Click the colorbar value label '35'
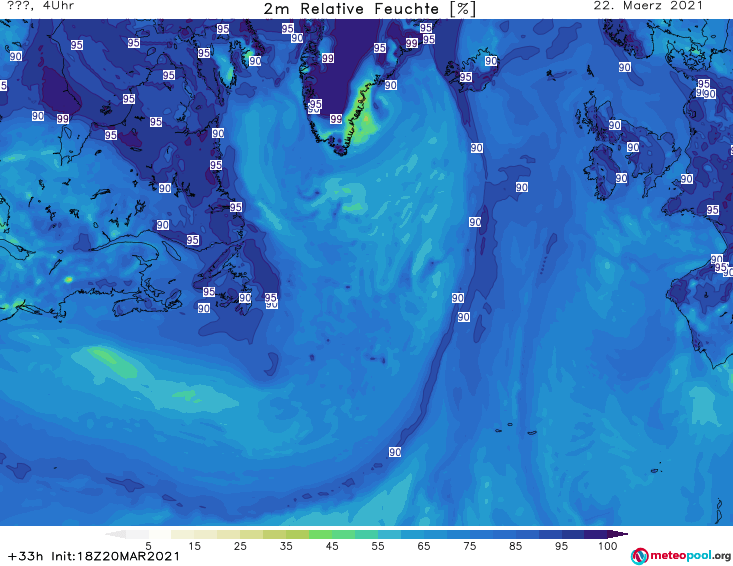The image size is (733, 566). pyautogui.click(x=286, y=546)
